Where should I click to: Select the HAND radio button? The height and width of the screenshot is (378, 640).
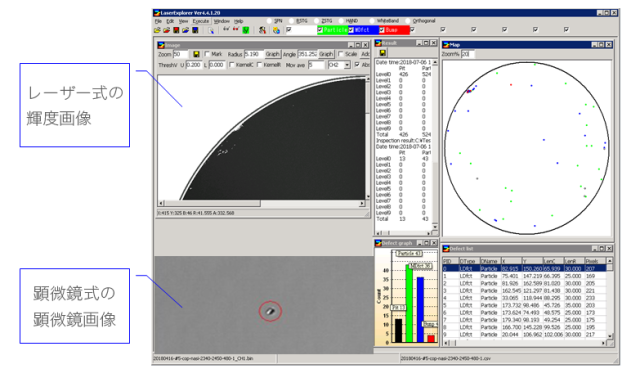tap(341, 21)
